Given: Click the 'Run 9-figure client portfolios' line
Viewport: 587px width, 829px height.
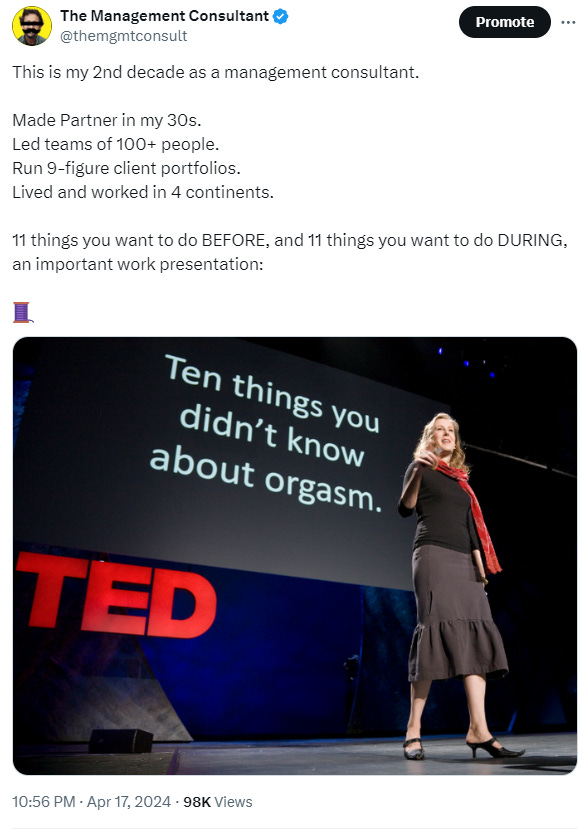Looking at the screenshot, I should (x=126, y=168).
